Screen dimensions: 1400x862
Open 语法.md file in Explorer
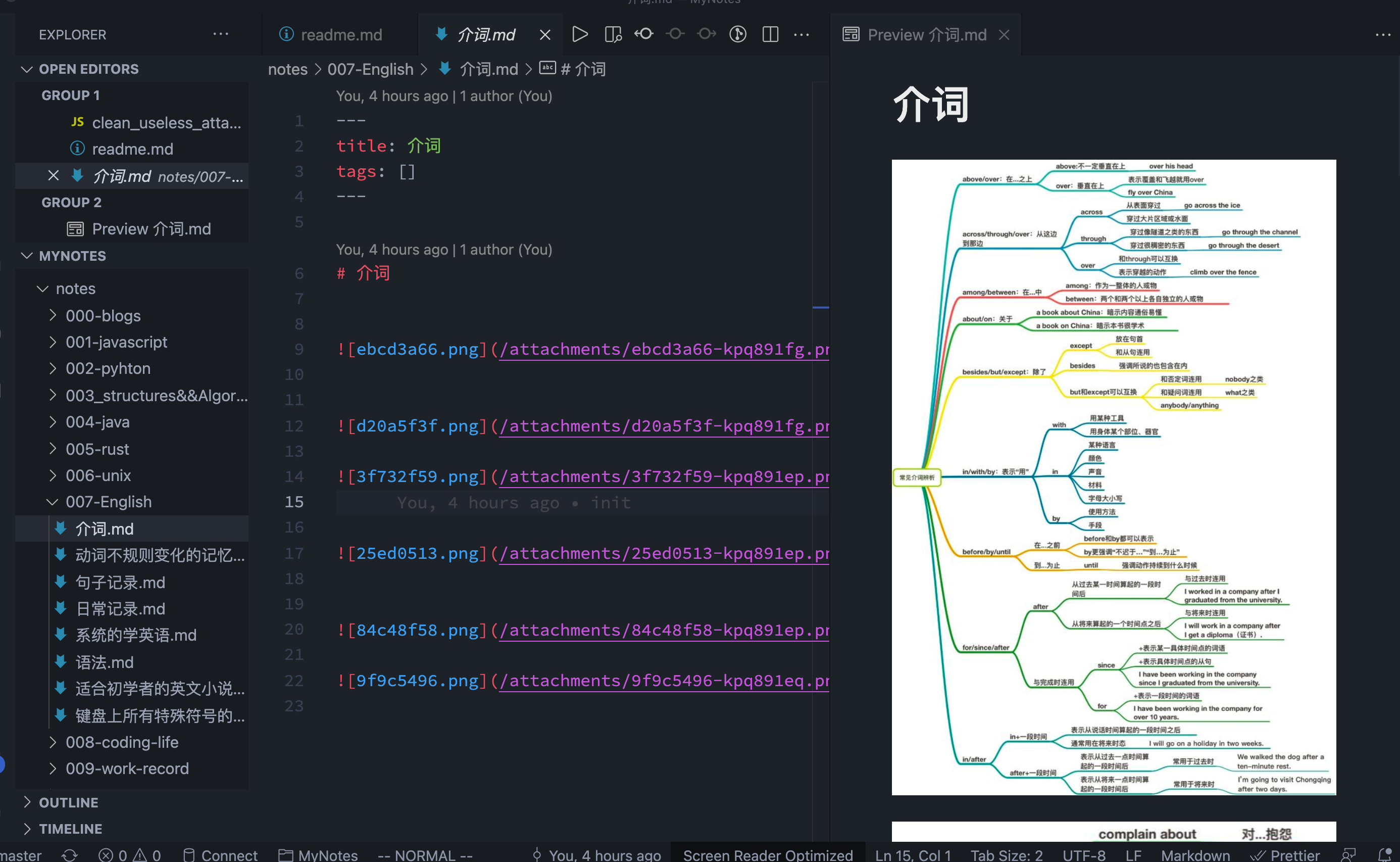(104, 661)
